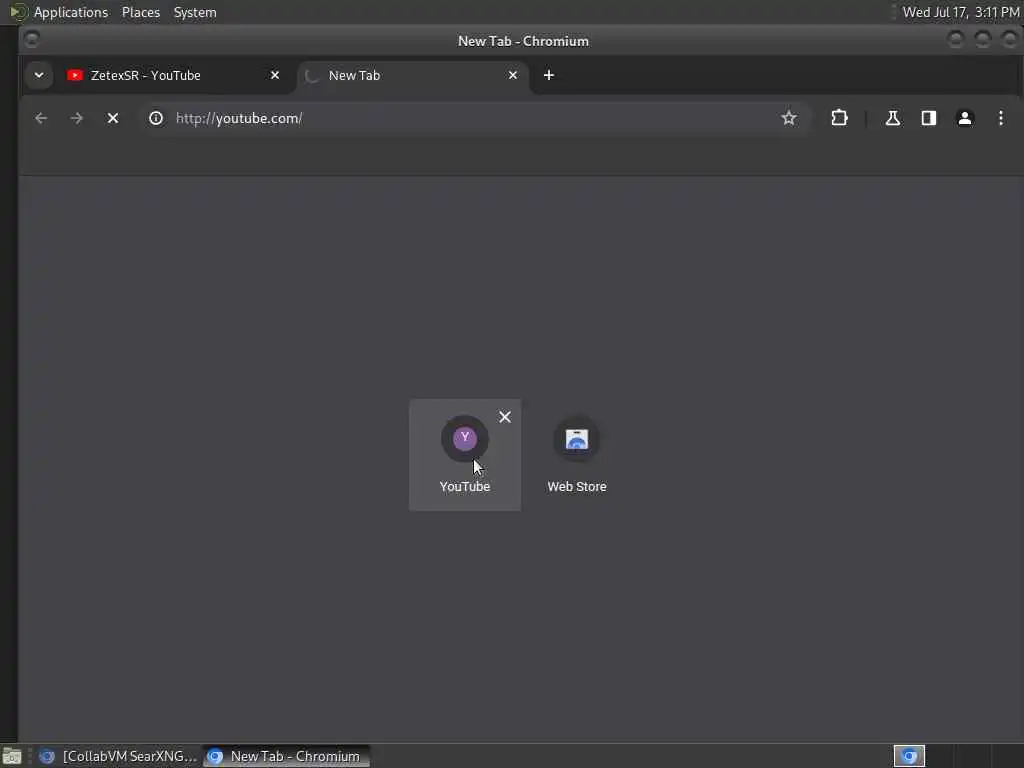Click the YouTube favicon on the first tab
This screenshot has width=1024, height=768.
[x=74, y=75]
